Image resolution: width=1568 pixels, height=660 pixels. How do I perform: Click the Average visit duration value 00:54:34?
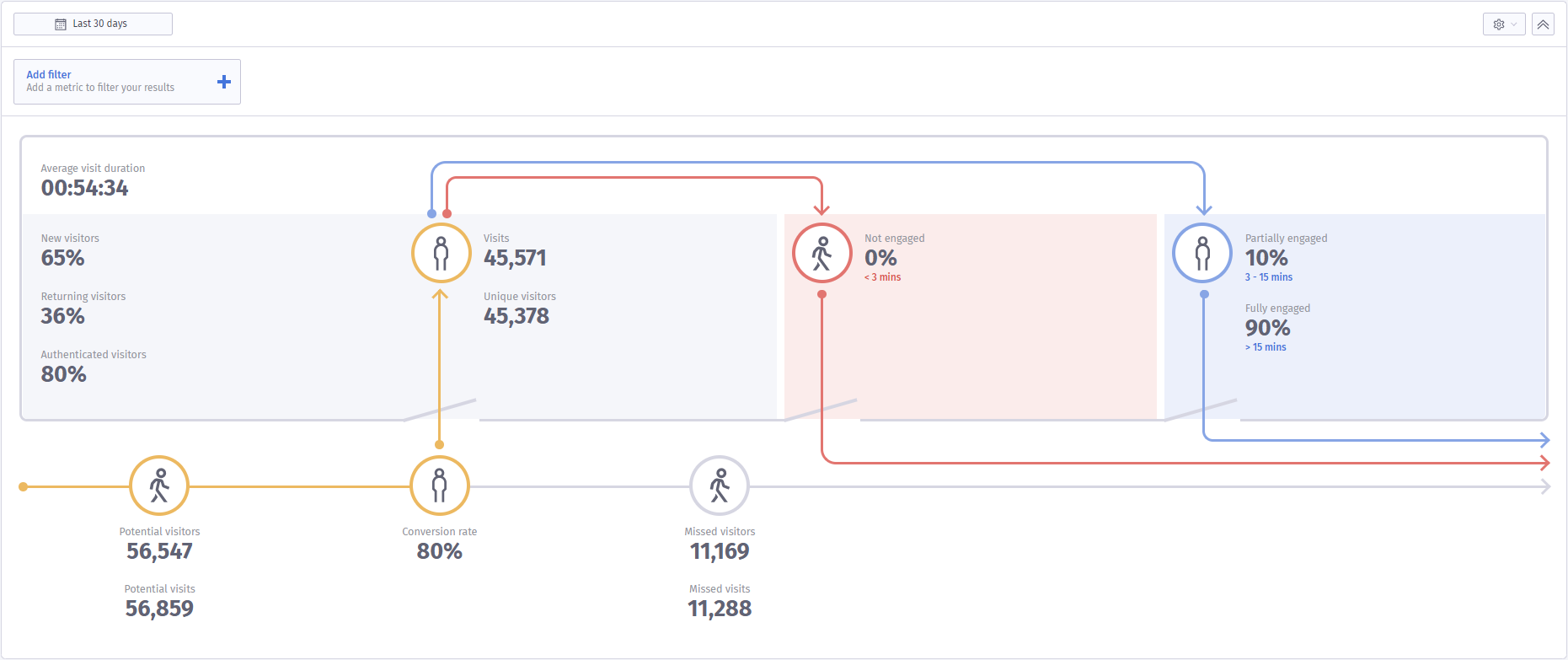[x=84, y=188]
